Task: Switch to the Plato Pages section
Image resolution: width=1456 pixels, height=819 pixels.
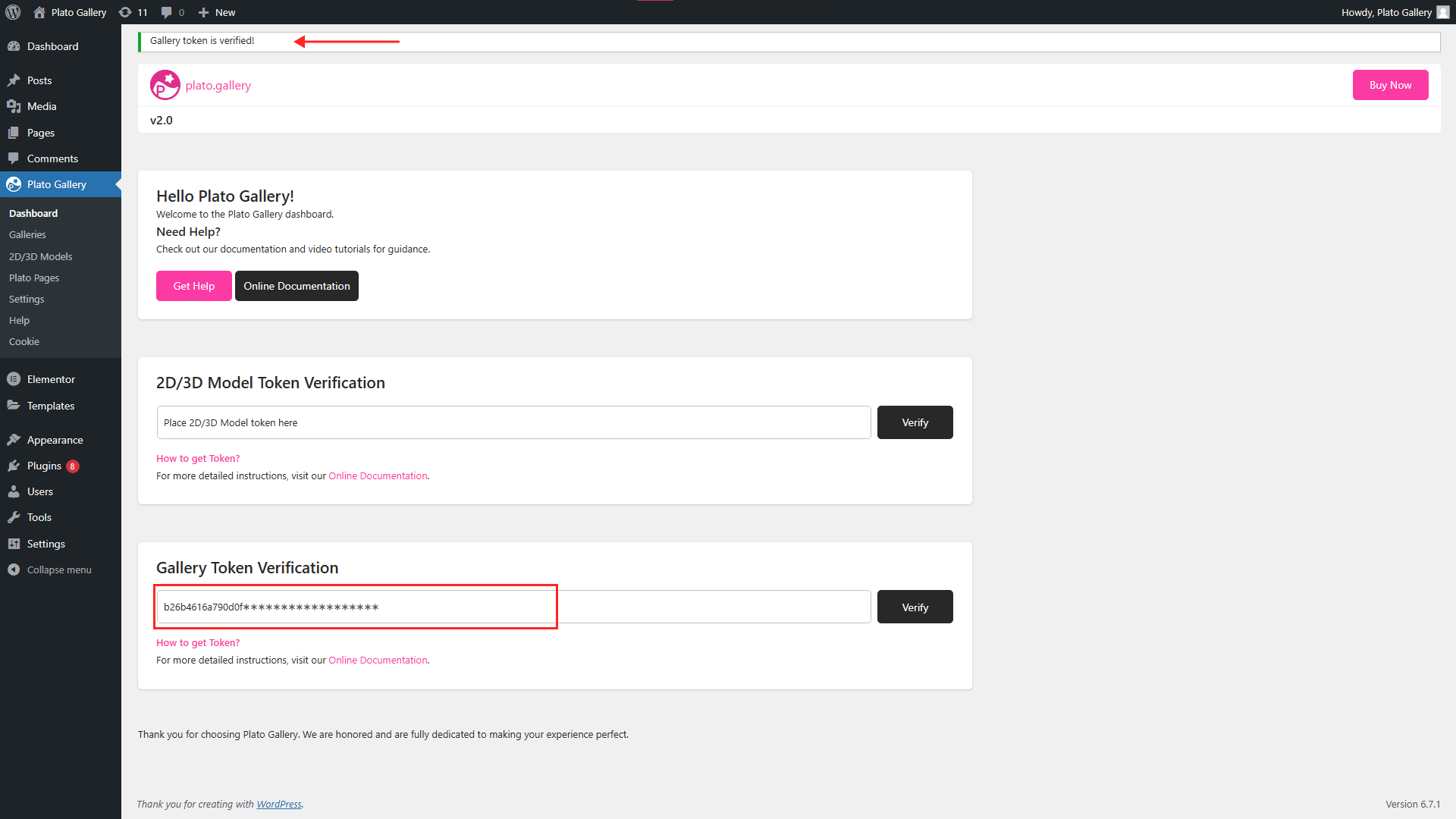Action: (33, 278)
